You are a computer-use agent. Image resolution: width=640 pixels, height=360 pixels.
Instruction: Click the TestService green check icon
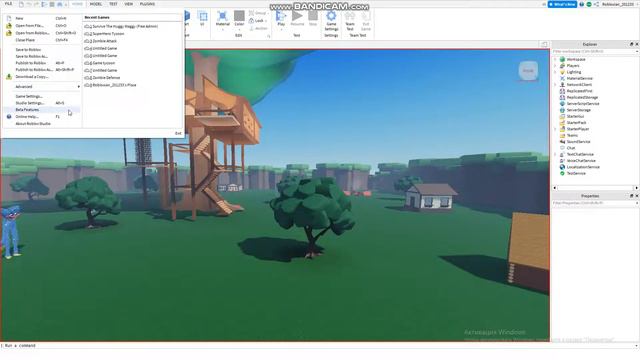point(562,173)
